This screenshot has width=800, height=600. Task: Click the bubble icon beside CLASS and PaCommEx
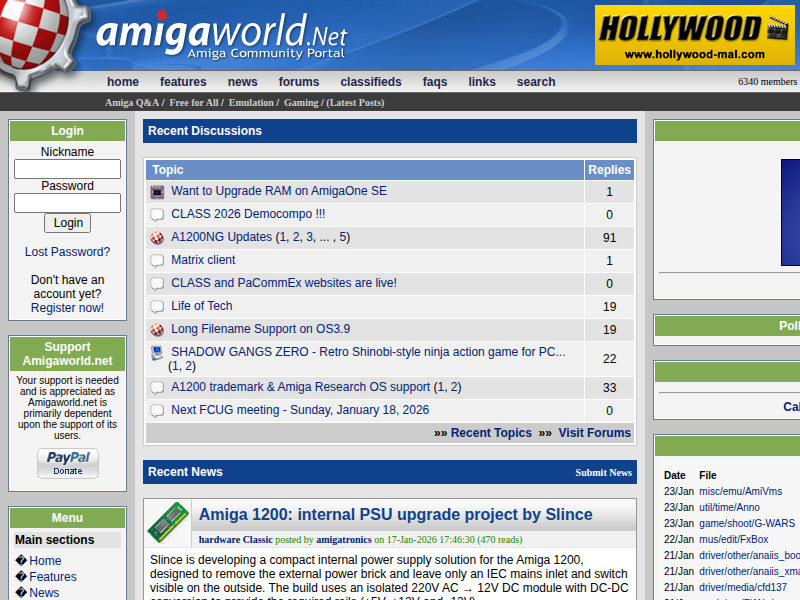[157, 284]
